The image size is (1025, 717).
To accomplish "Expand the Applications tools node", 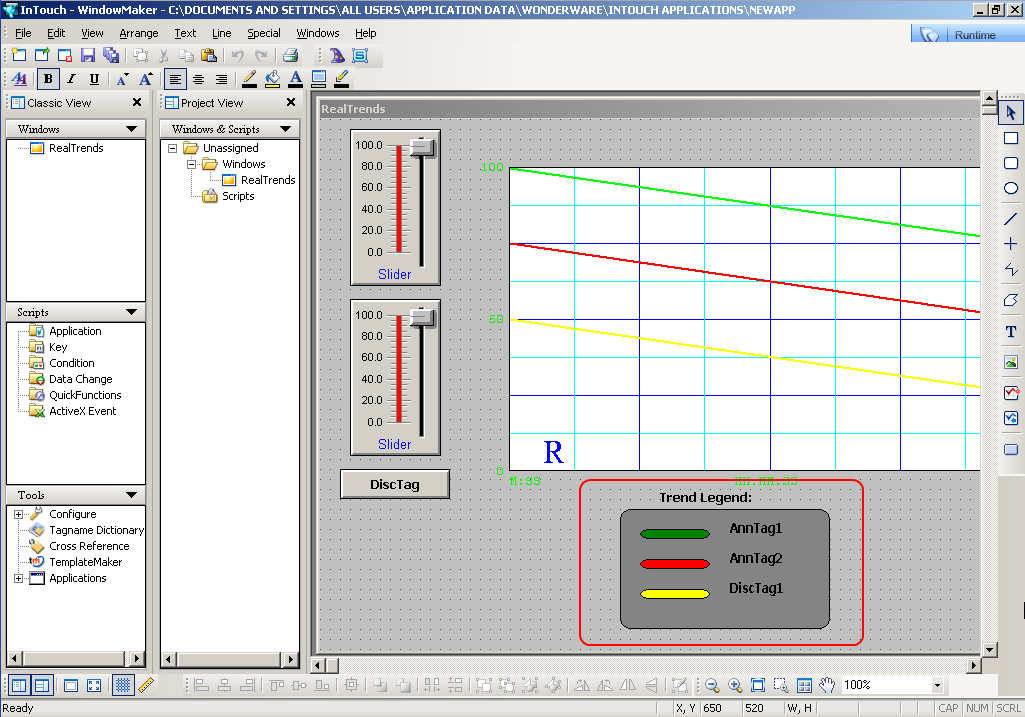I will (18, 578).
